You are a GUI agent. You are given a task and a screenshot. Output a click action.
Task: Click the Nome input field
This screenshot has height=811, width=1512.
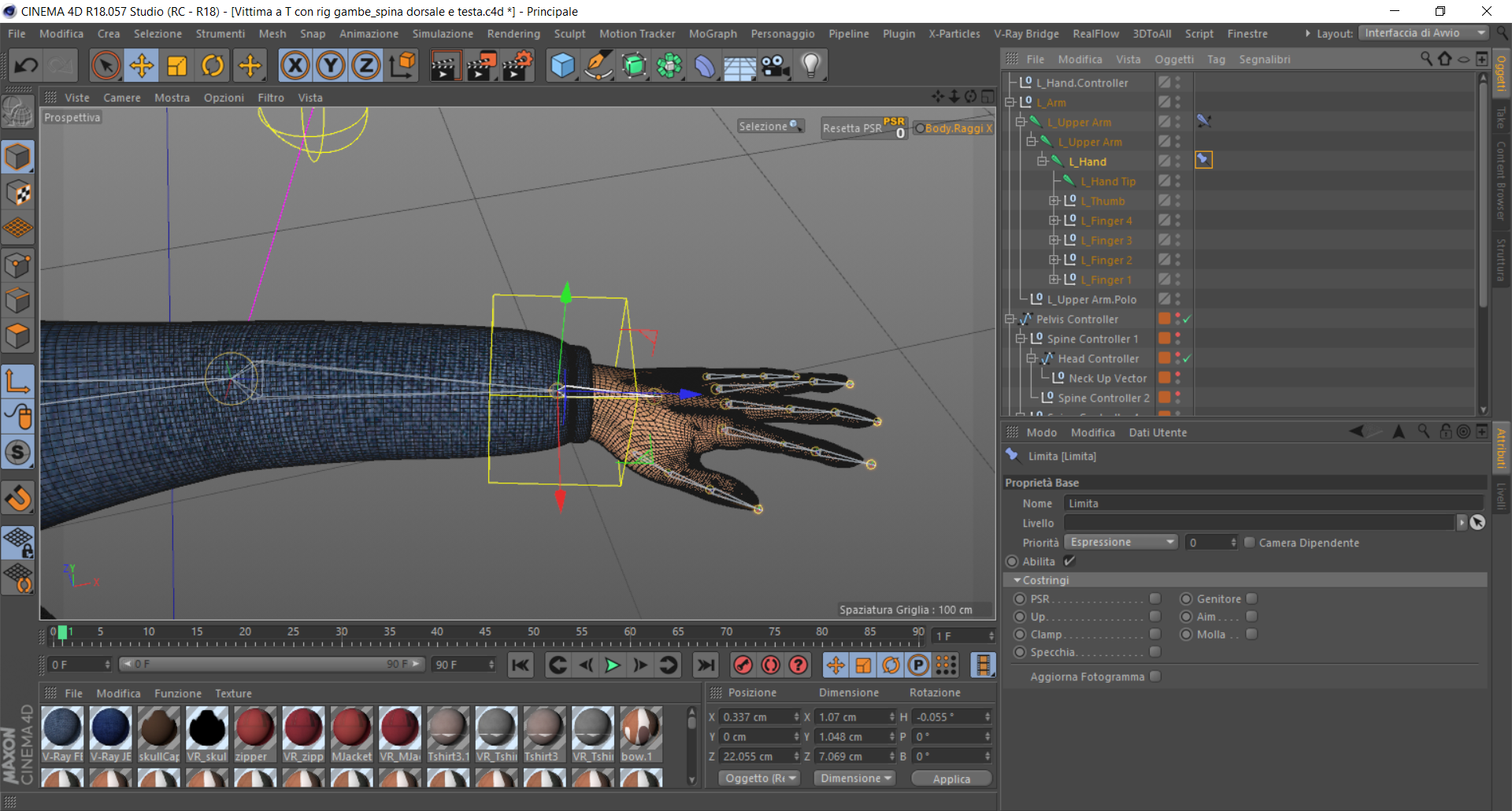1273,504
